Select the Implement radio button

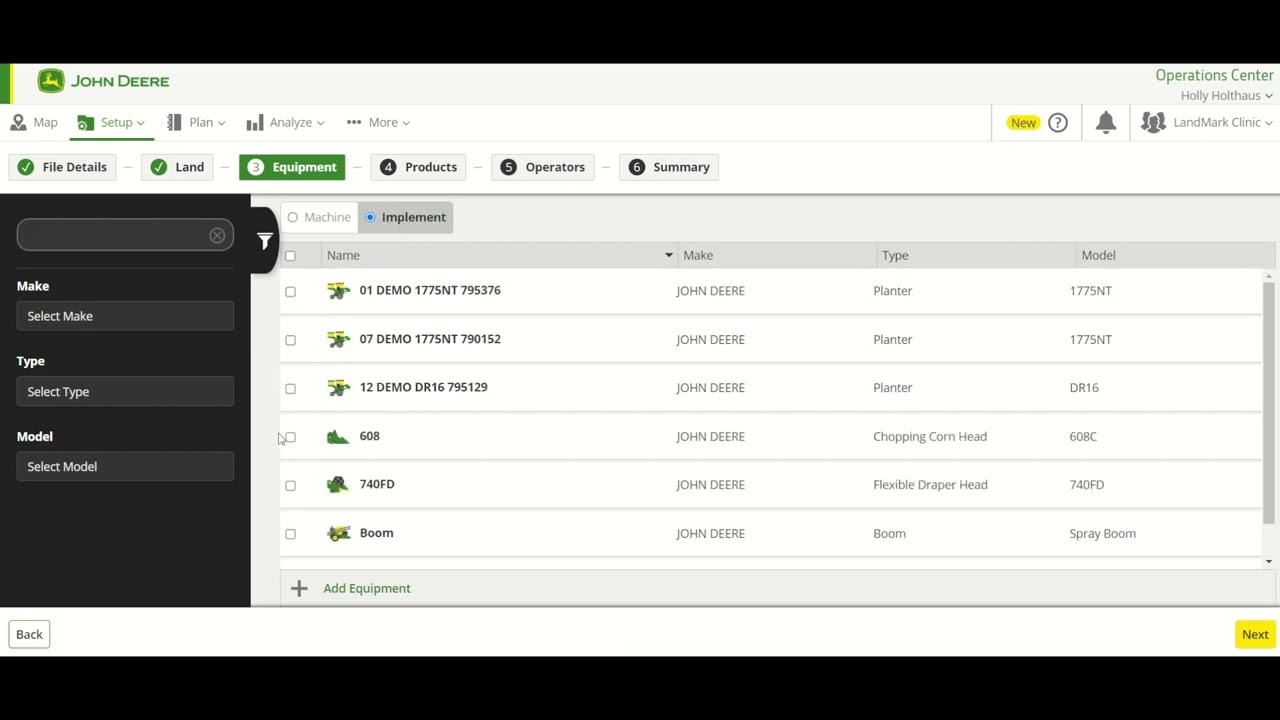[370, 217]
